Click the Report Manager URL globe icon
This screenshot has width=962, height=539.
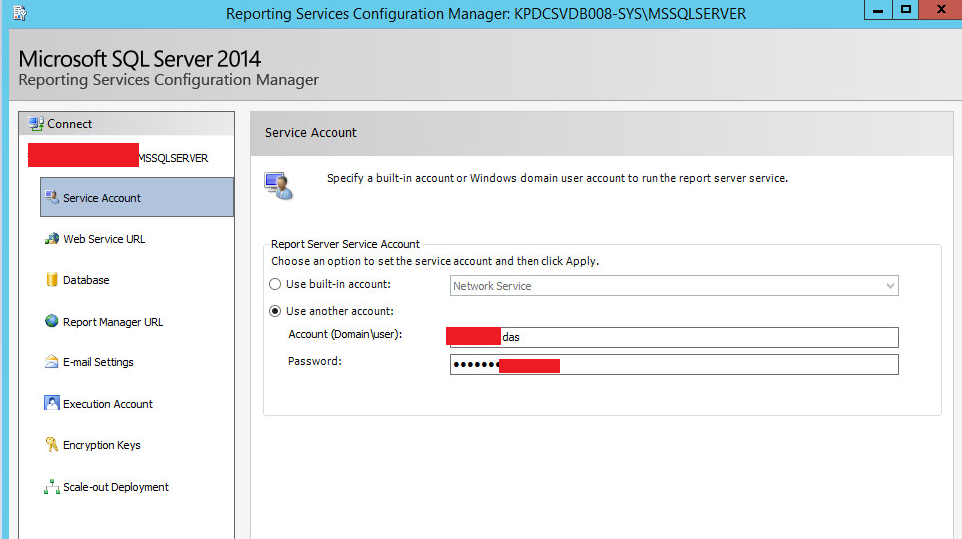[x=52, y=321]
